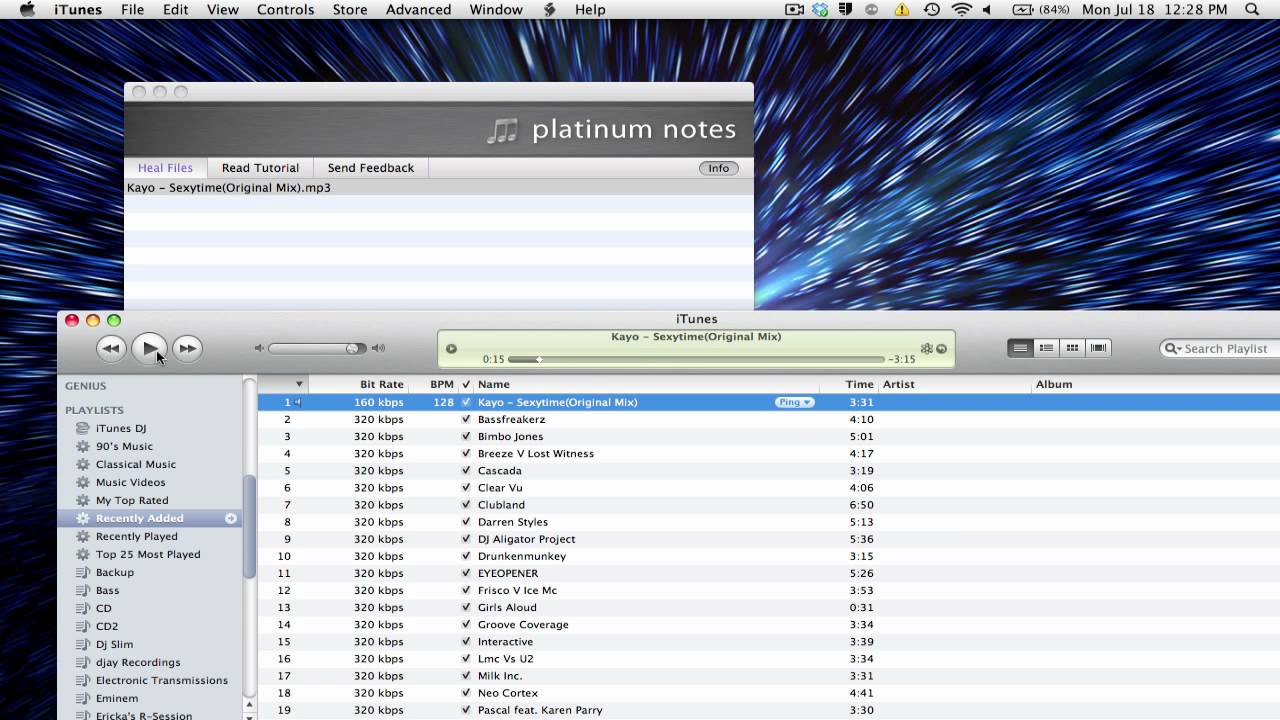Screen dimensions: 1280x720
Task: Skip forward with the next track button
Action: click(x=187, y=348)
